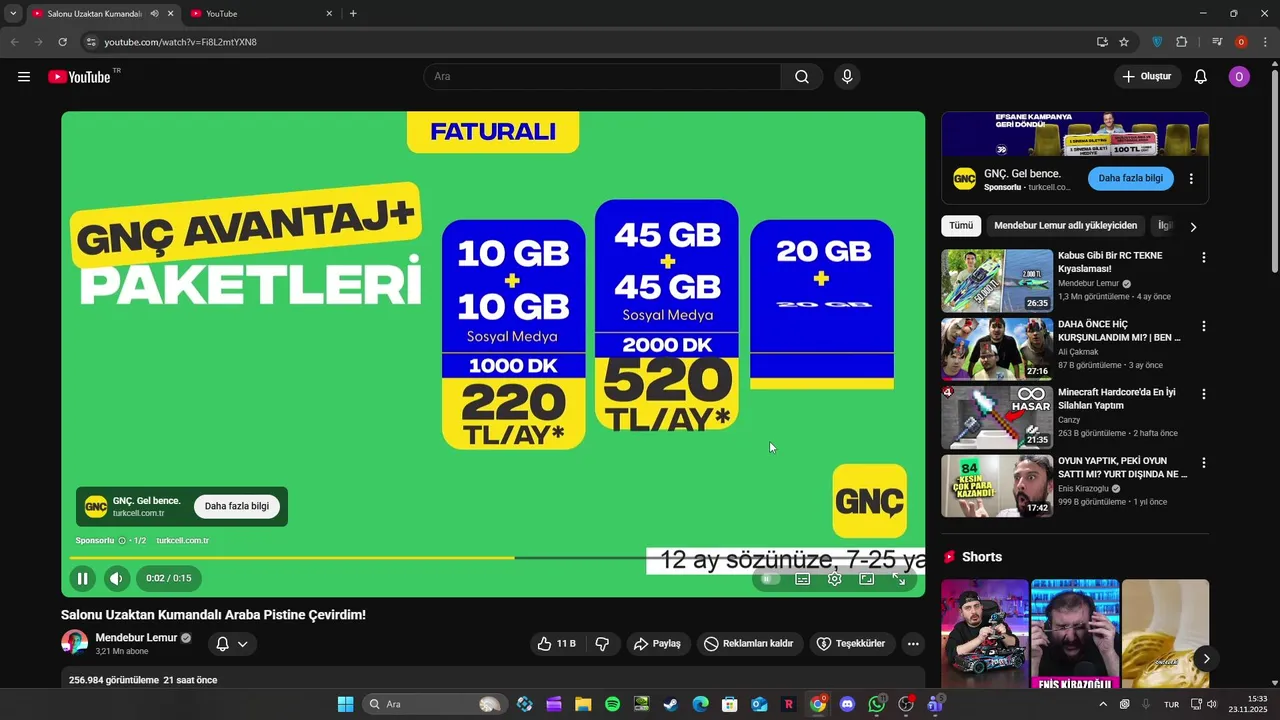Open subtitles from the player controls
Image resolution: width=1280 pixels, height=720 pixels.
802,579
